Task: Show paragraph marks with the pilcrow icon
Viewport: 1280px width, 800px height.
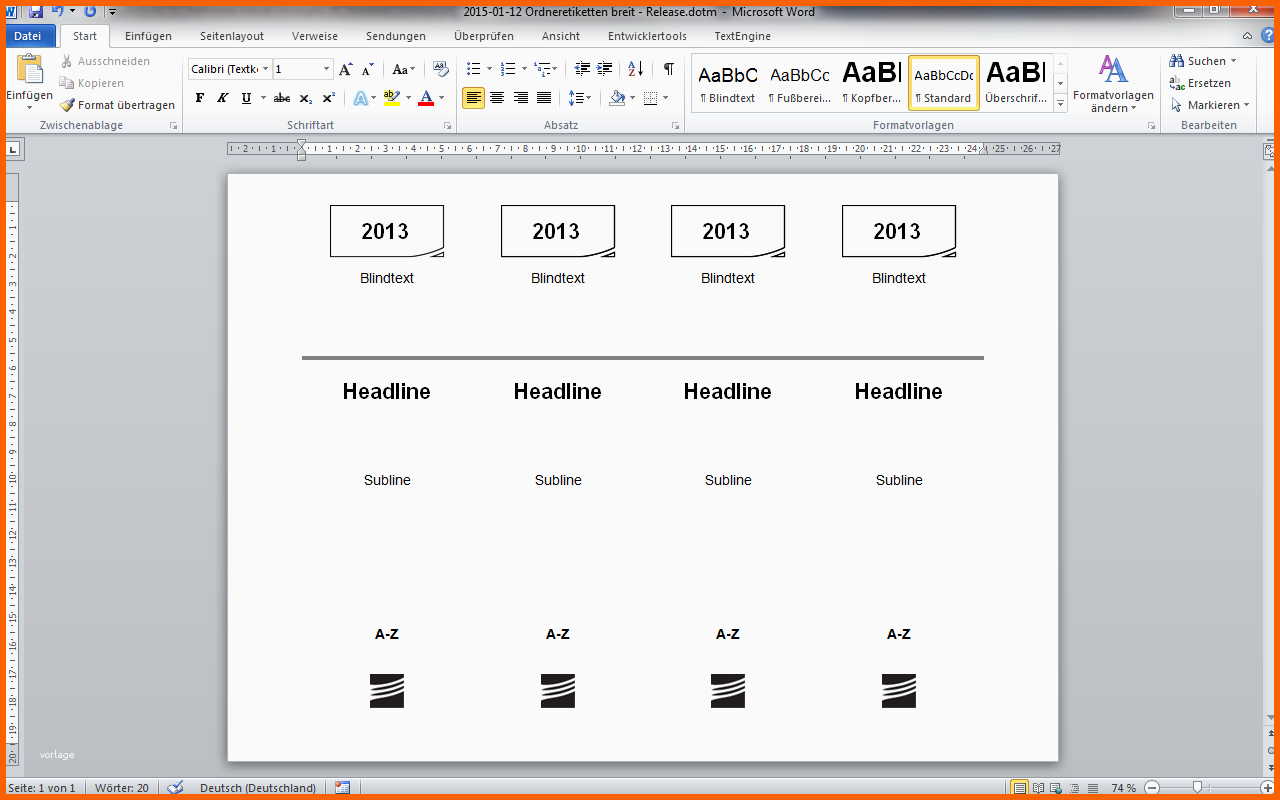Action: pos(668,69)
